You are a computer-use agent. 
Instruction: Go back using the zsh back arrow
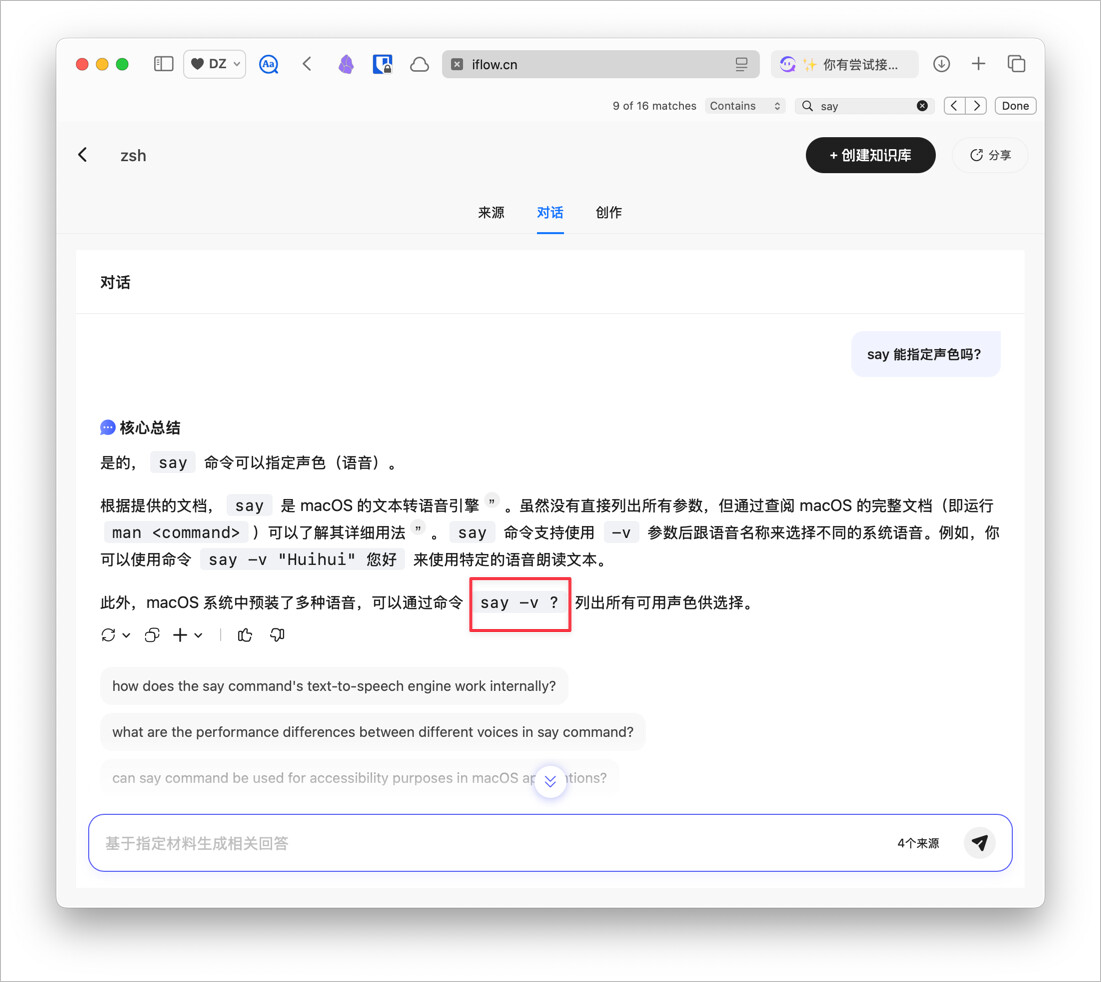point(83,155)
